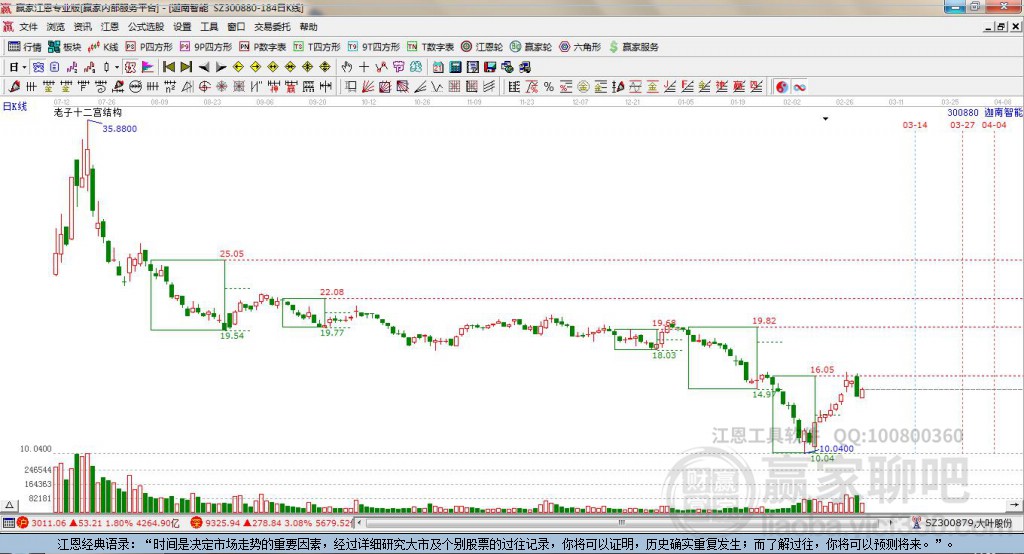Open the 9T四方形 tool
Viewport: 1024px width, 554px height.
pyautogui.click(x=374, y=46)
